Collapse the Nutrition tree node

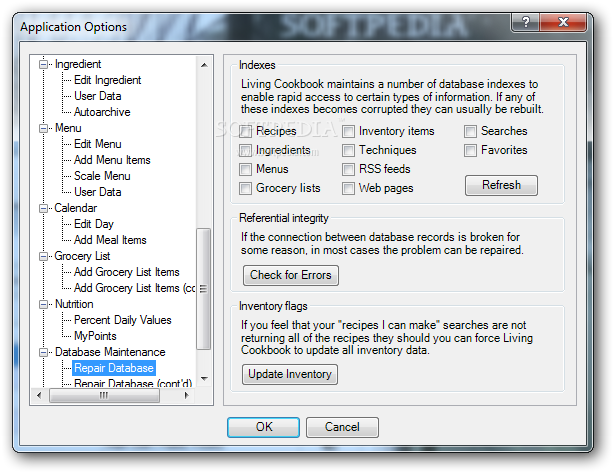click(x=43, y=304)
